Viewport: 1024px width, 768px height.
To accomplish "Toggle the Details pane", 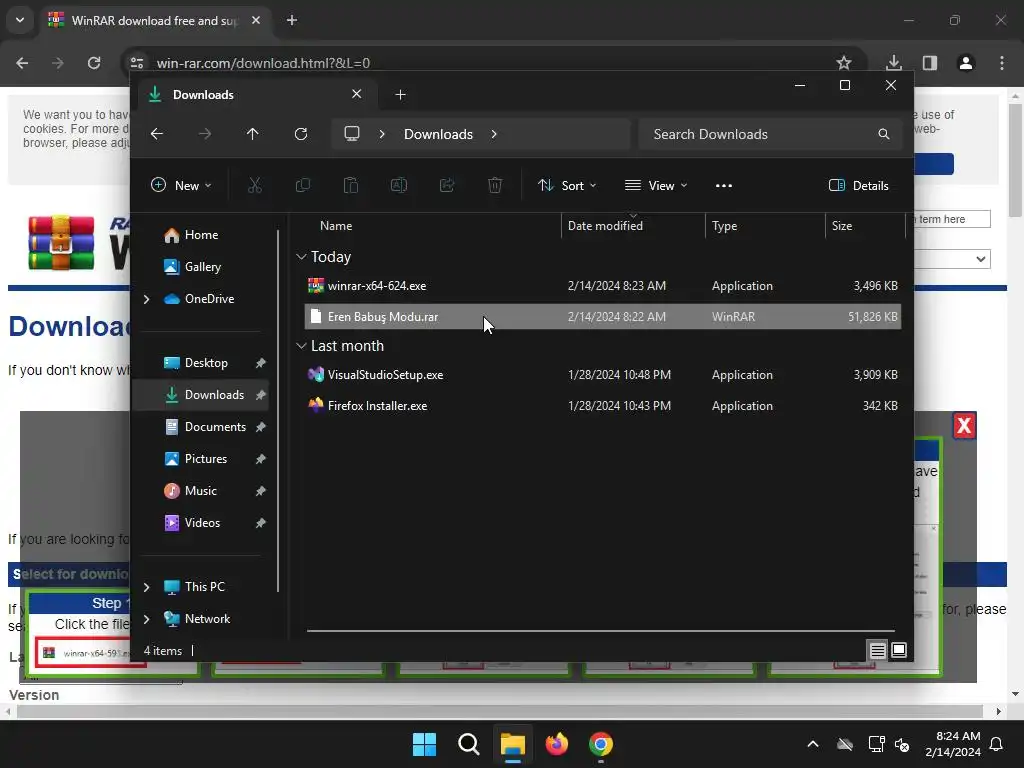I will click(x=859, y=185).
